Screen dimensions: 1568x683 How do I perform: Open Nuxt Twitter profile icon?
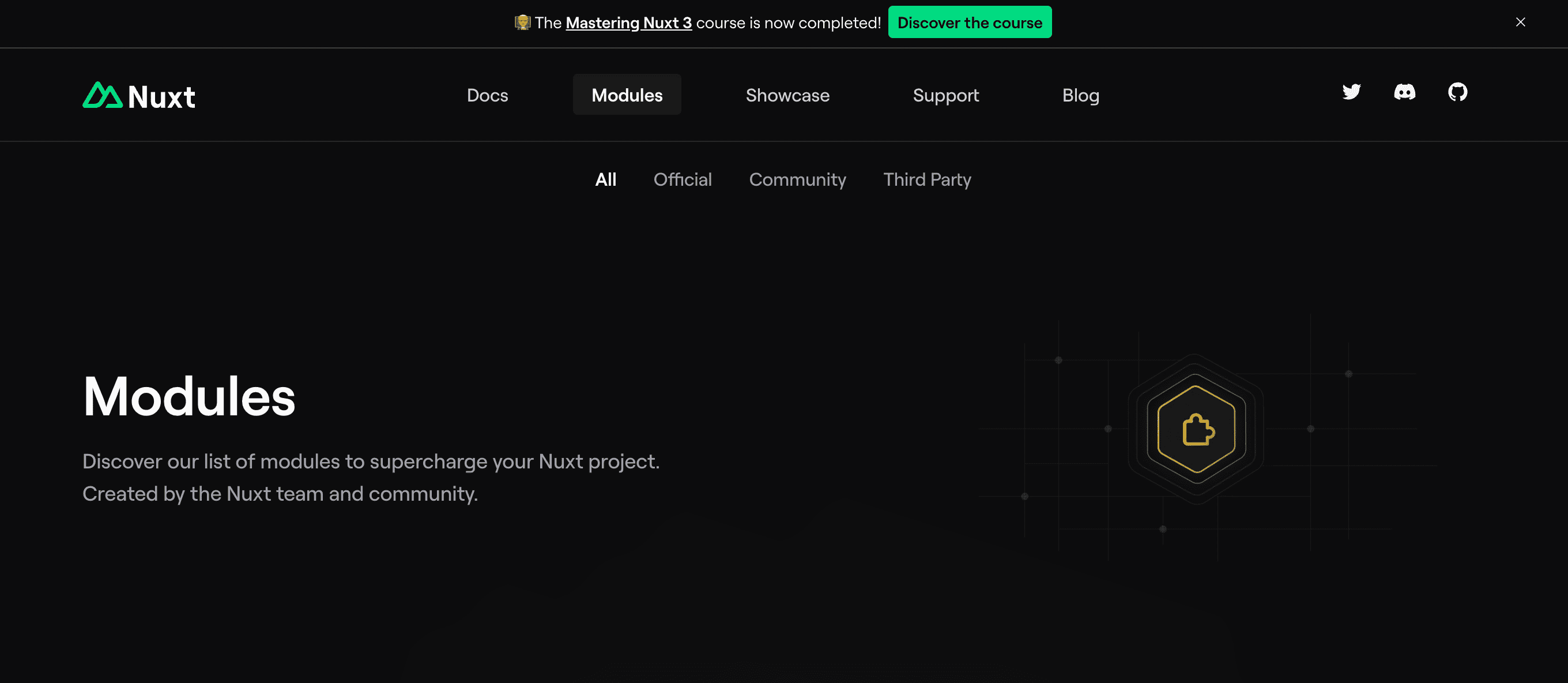[x=1351, y=92]
